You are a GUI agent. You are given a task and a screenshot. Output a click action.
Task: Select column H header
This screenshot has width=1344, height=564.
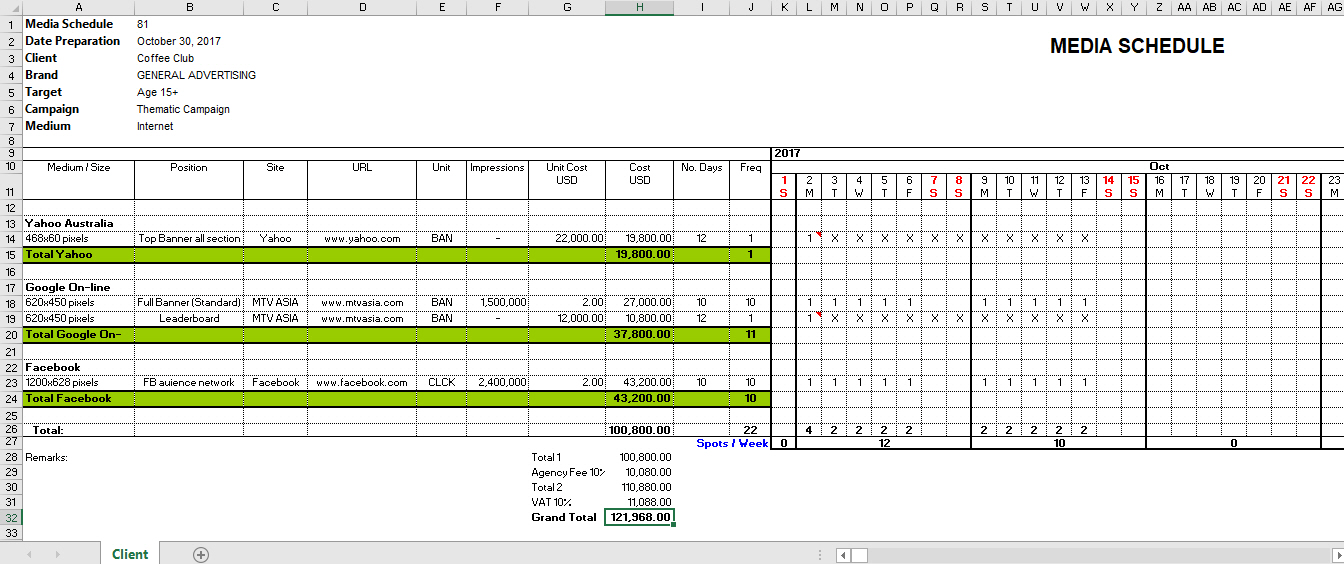point(639,7)
